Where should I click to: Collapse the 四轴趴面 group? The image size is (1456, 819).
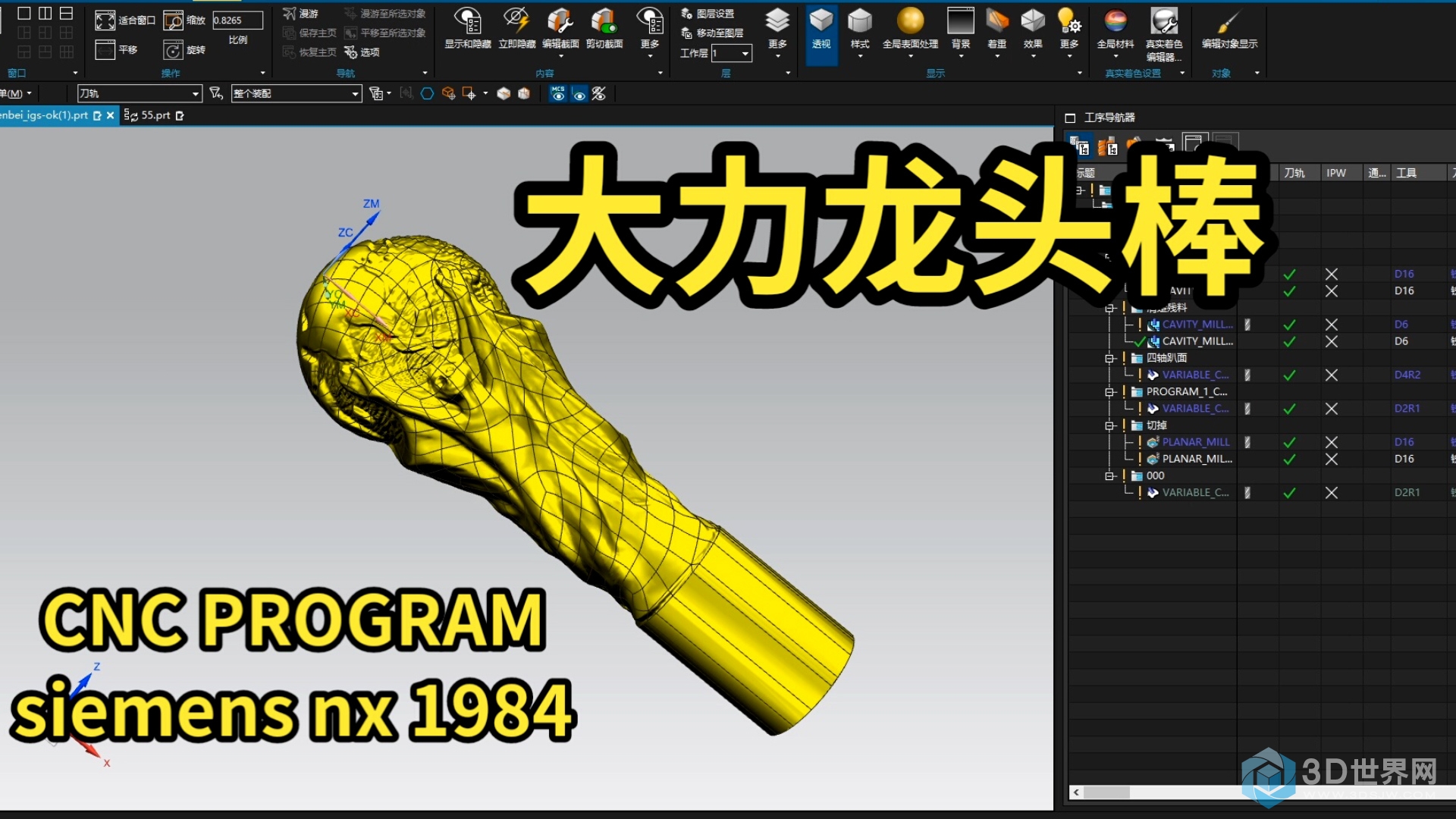coord(1109,358)
